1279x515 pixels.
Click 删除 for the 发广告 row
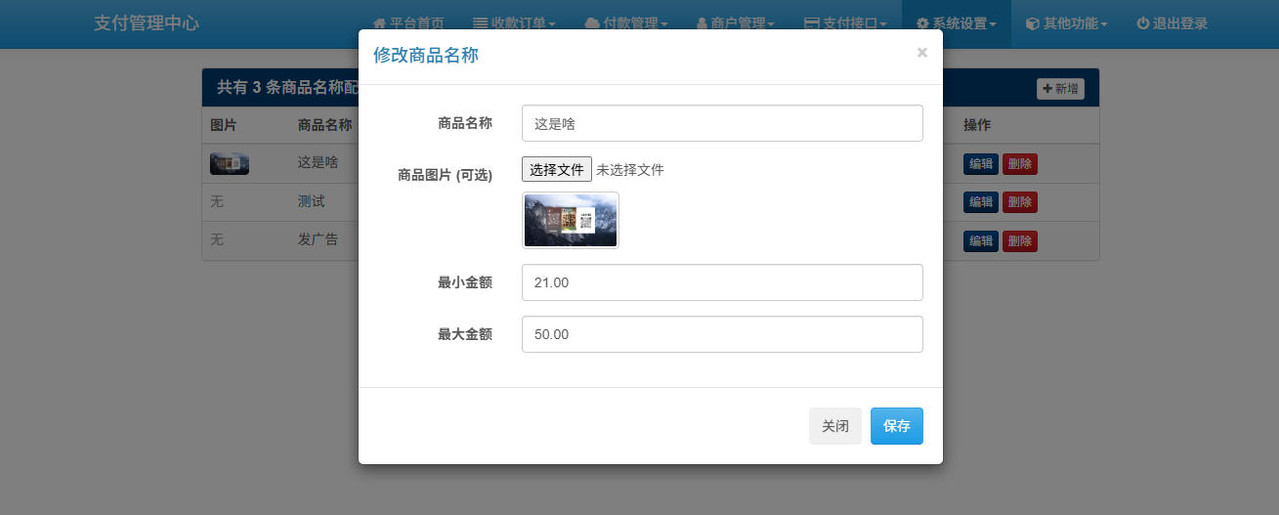click(x=1020, y=241)
